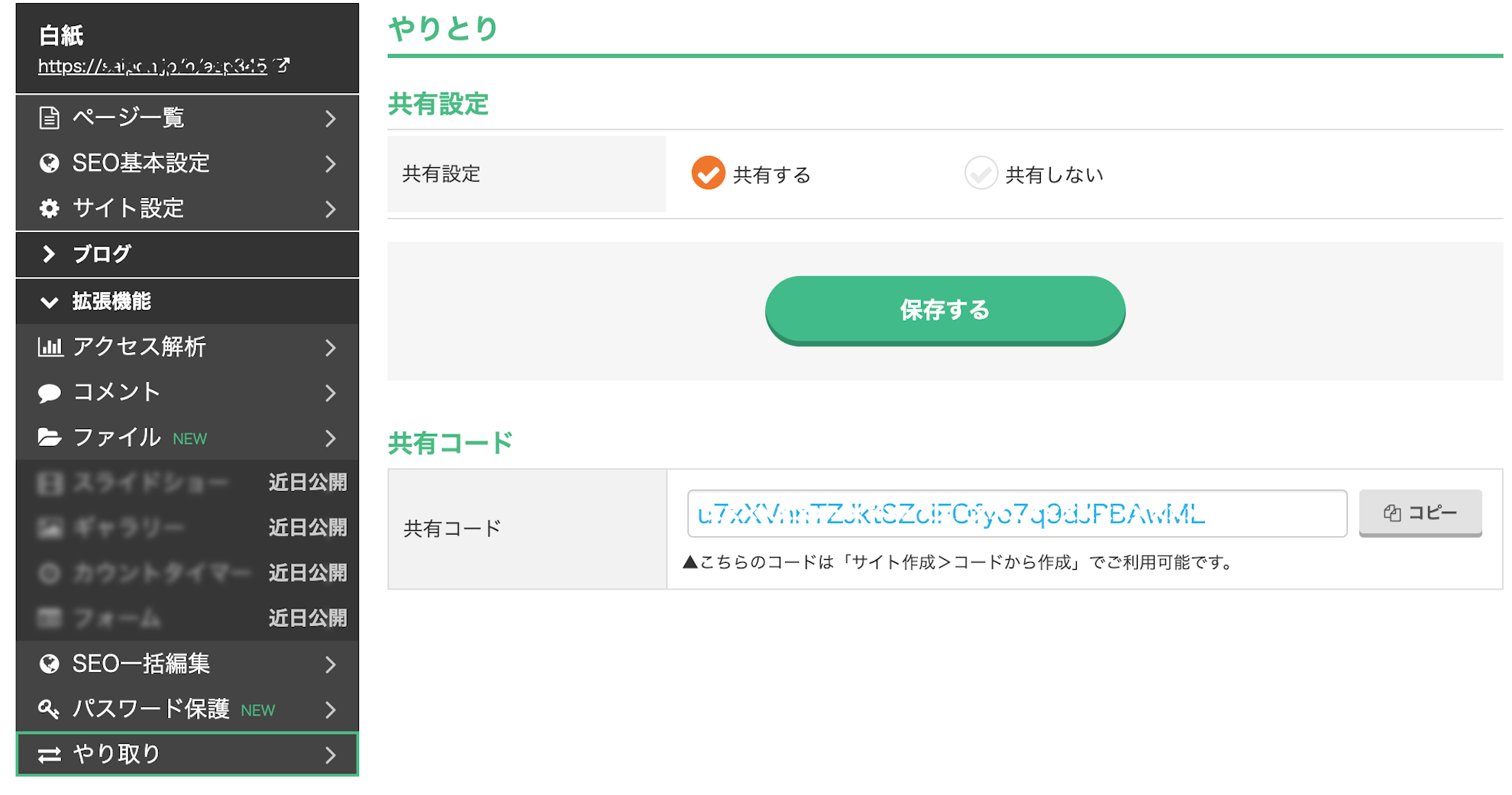Click the やり取り exchange arrows icon
Image resolution: width=1512 pixels, height=795 pixels.
pyautogui.click(x=50, y=755)
